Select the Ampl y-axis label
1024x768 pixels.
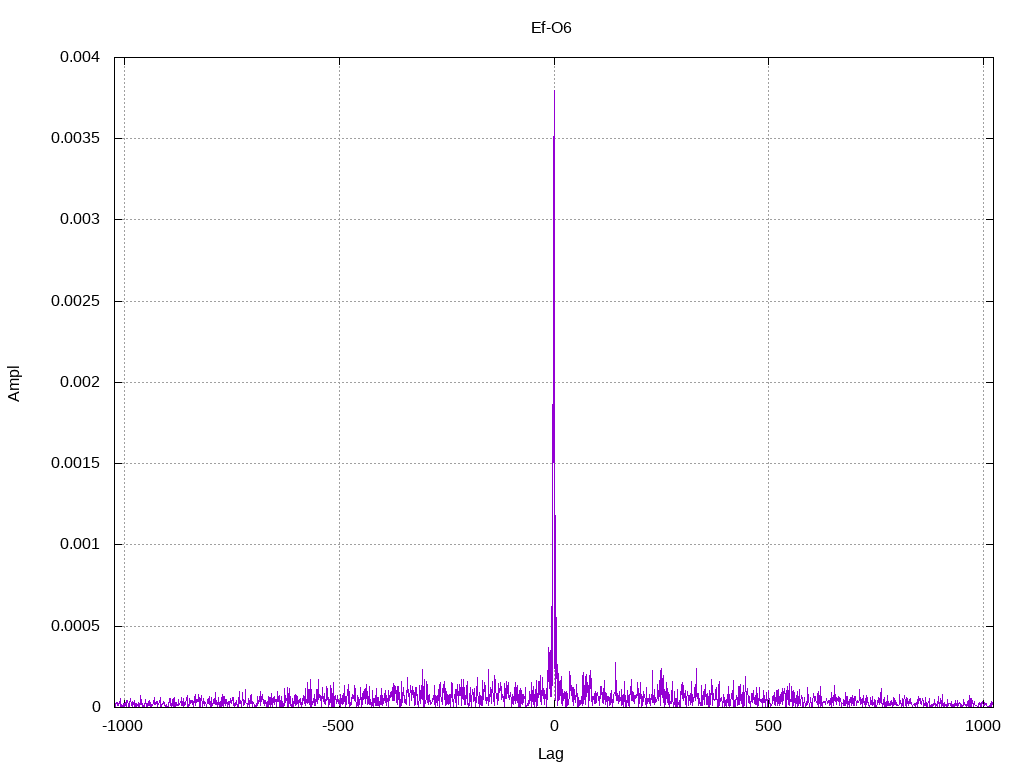click(14, 383)
